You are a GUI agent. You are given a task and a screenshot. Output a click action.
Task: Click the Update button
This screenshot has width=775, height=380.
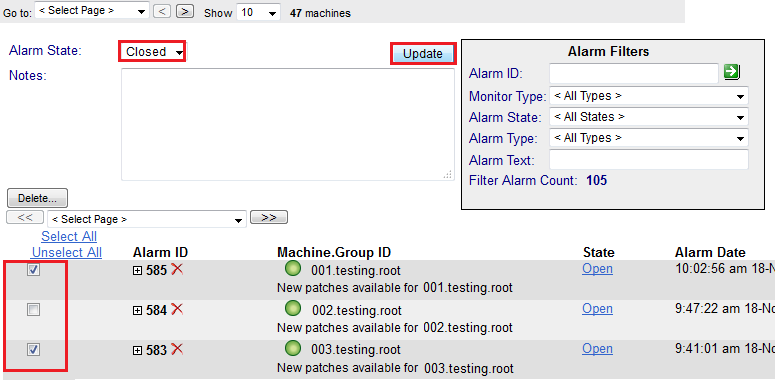[423, 54]
